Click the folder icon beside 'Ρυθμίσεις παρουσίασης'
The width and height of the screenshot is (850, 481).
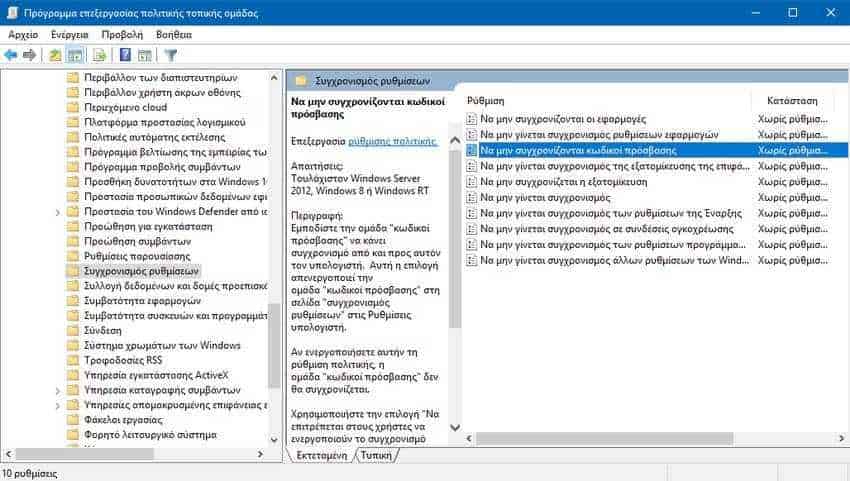tap(73, 256)
